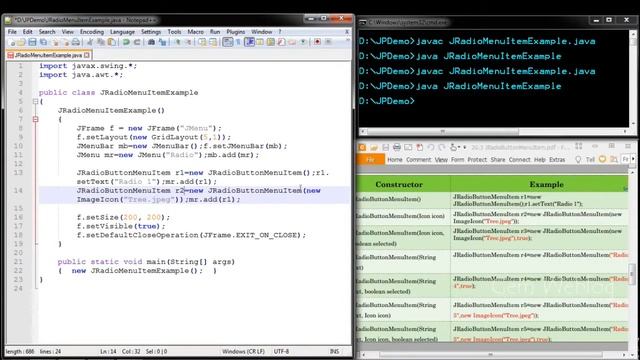This screenshot has height=360, width=640.
Task: Click the green Undo arrow in Notepad++
Action: point(126,42)
